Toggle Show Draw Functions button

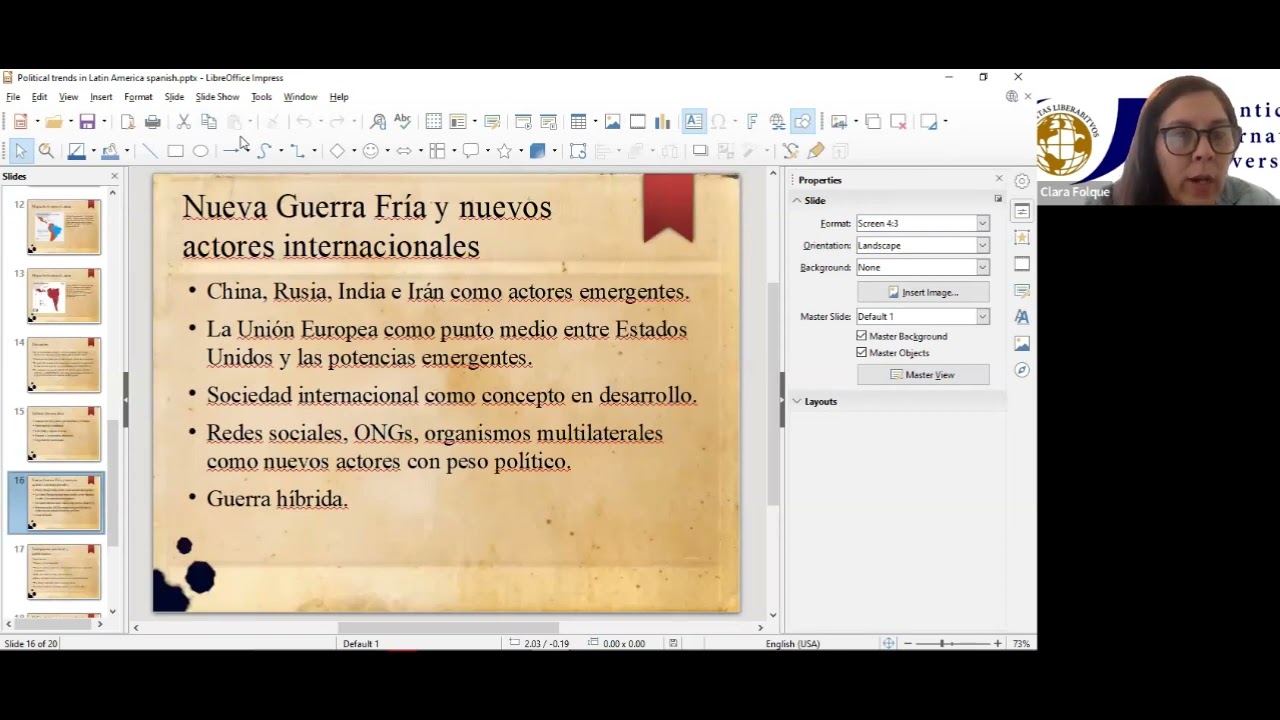802,122
